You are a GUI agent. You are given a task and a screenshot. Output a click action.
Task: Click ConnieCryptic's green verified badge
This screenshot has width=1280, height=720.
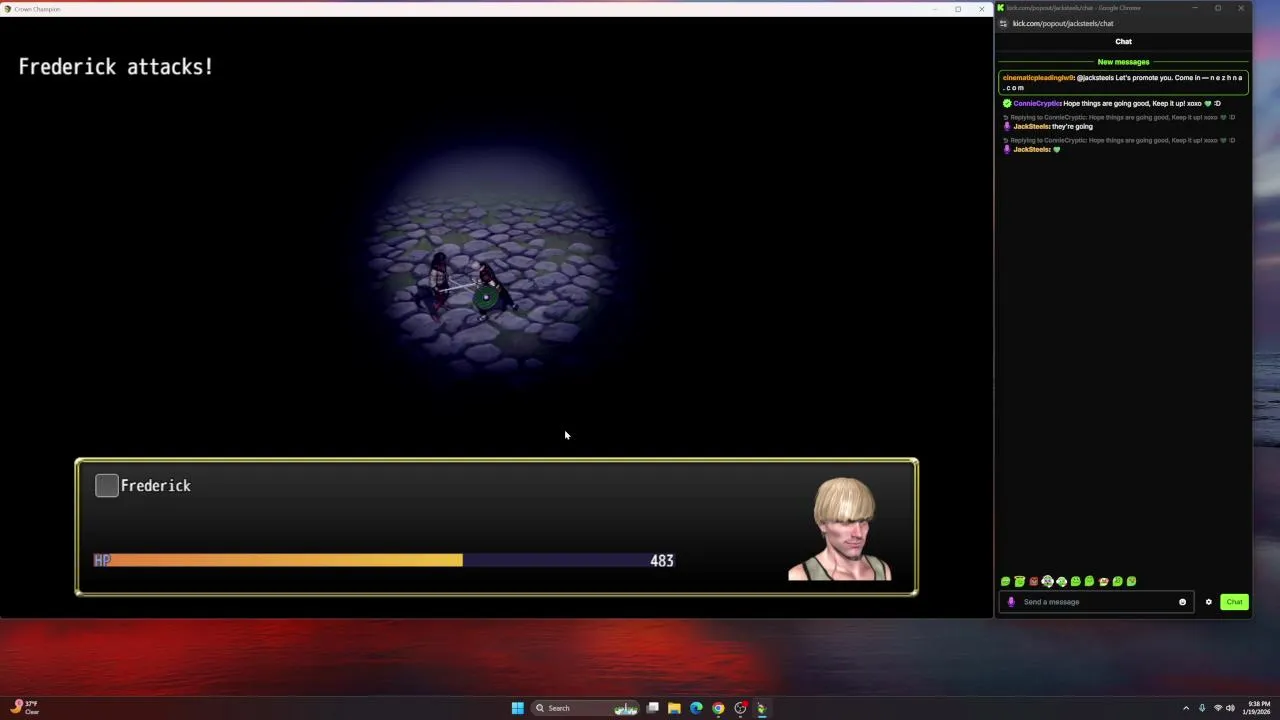click(1007, 103)
